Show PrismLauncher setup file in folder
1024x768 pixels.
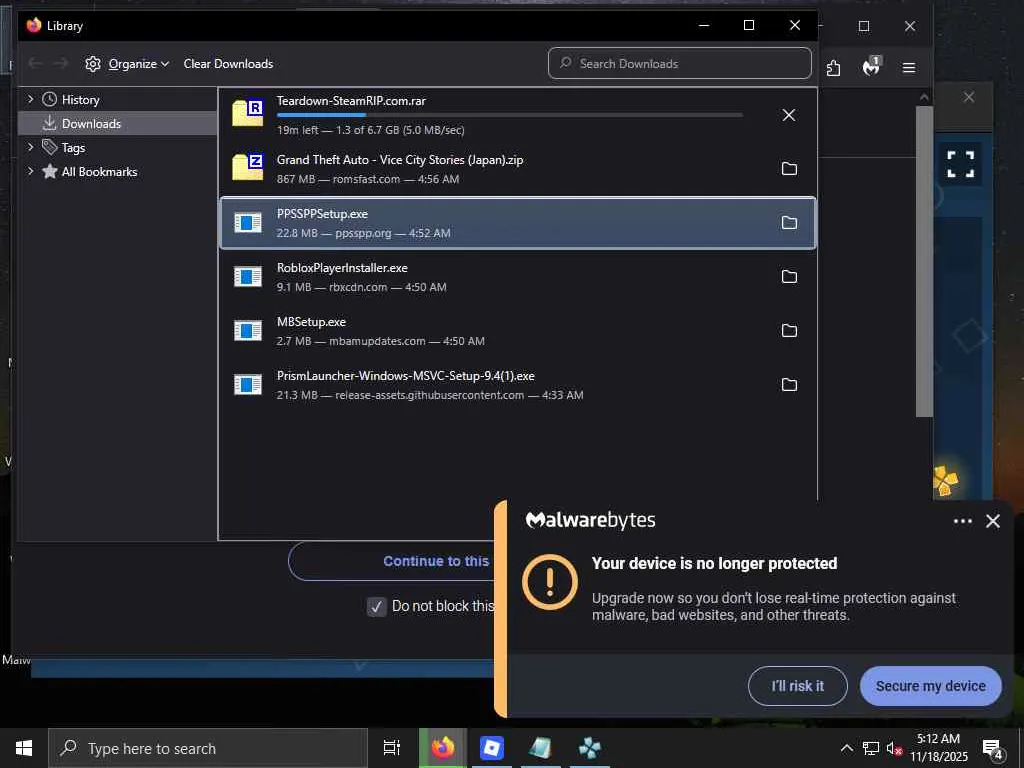tap(789, 385)
